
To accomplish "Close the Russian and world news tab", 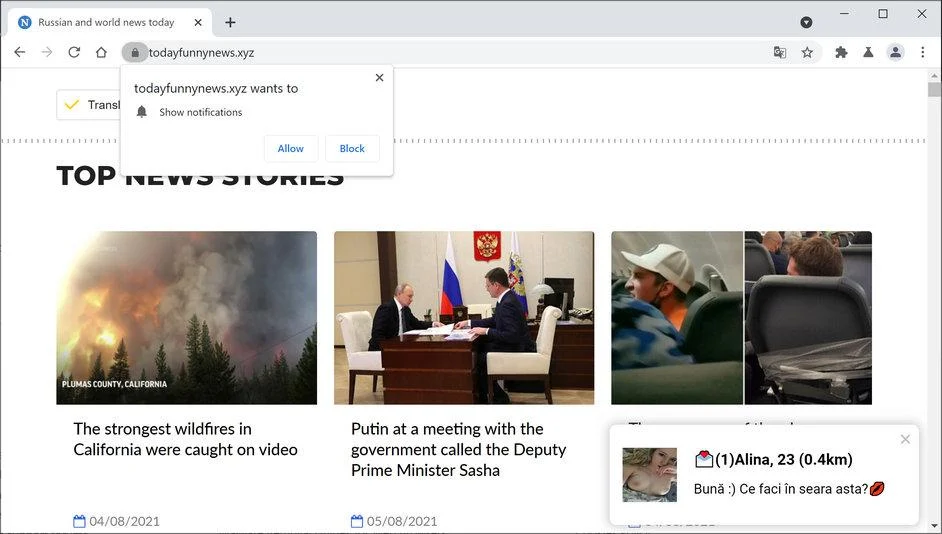I will tap(198, 22).
